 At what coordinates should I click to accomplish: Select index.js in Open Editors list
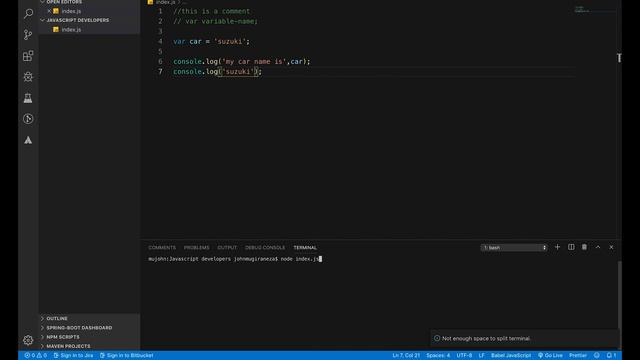click(71, 11)
